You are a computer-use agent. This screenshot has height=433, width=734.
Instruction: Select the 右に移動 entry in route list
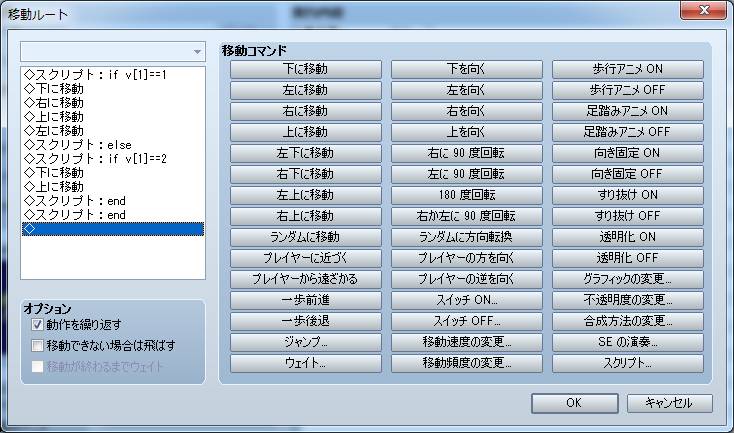click(113, 103)
